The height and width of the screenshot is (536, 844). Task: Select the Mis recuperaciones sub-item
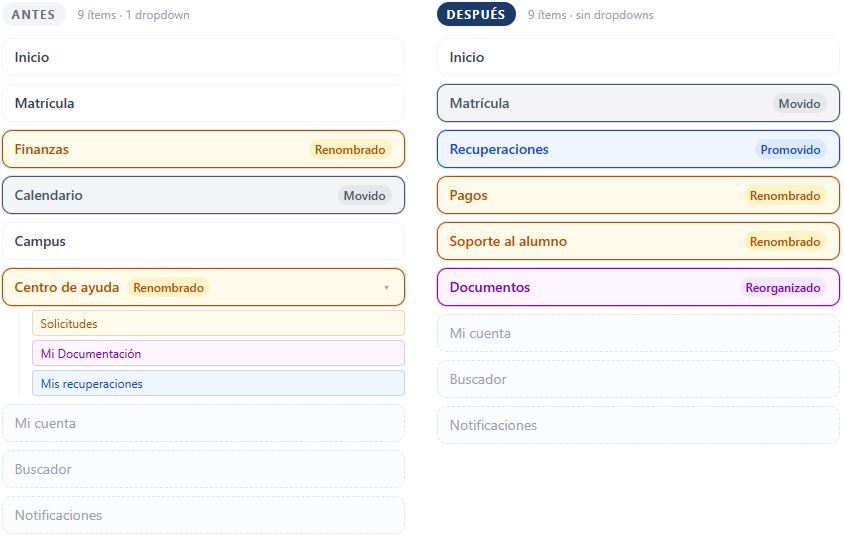pos(218,384)
